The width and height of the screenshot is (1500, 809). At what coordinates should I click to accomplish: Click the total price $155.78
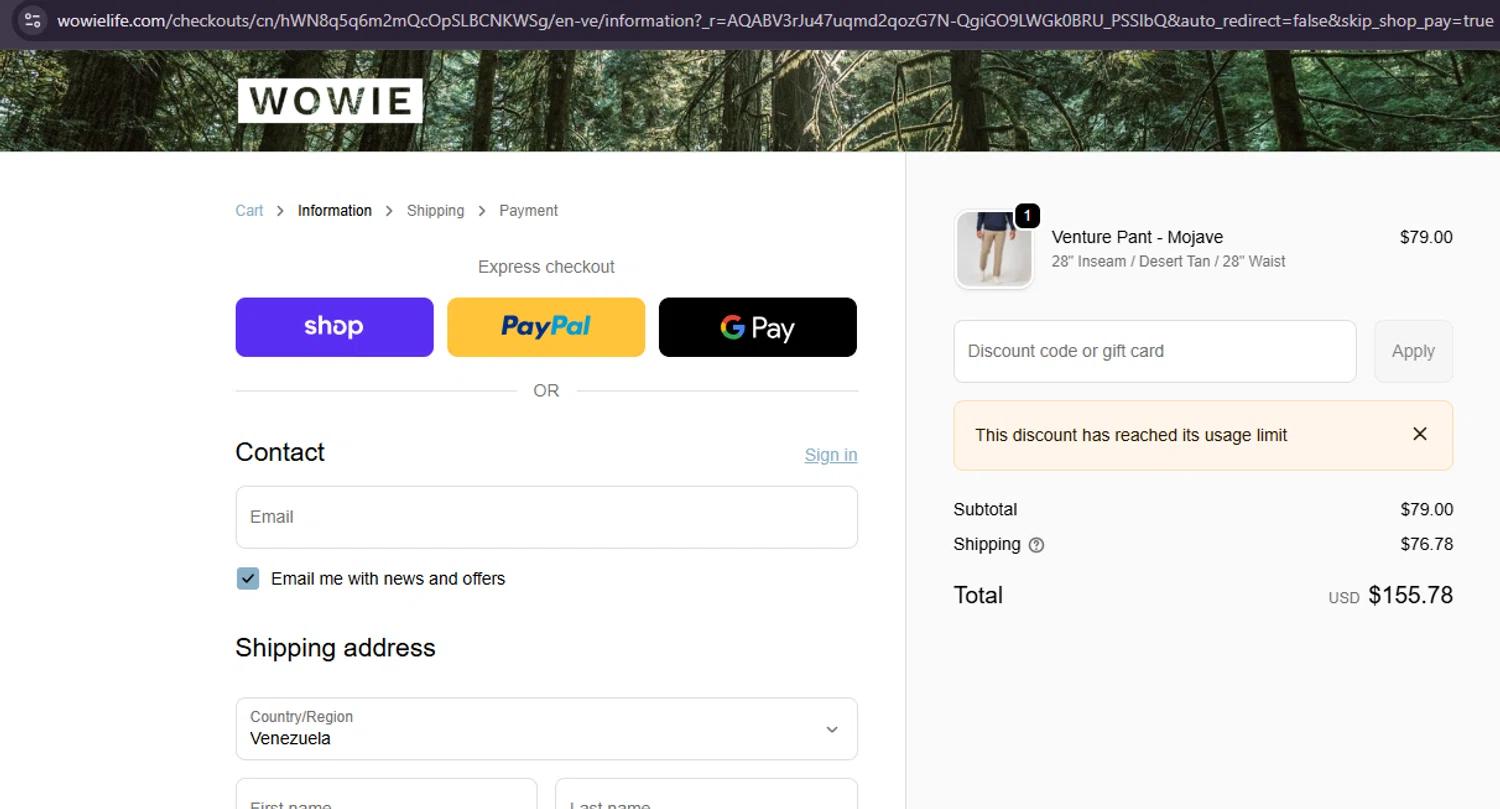1410,595
